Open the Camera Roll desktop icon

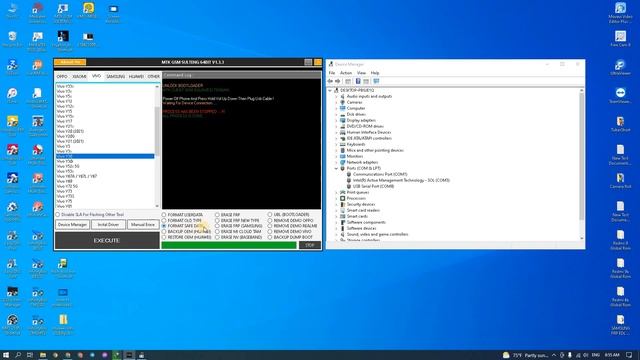[620, 181]
